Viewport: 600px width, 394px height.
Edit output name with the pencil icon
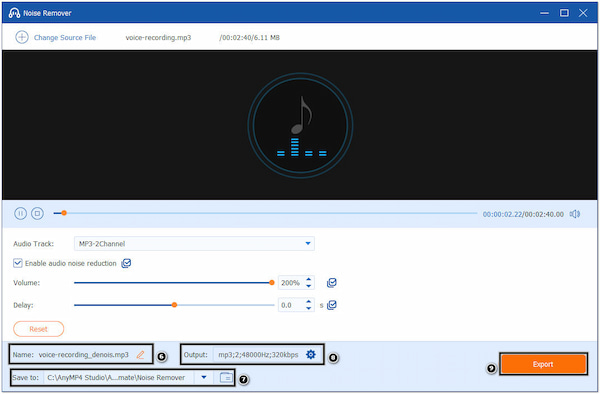[140, 355]
